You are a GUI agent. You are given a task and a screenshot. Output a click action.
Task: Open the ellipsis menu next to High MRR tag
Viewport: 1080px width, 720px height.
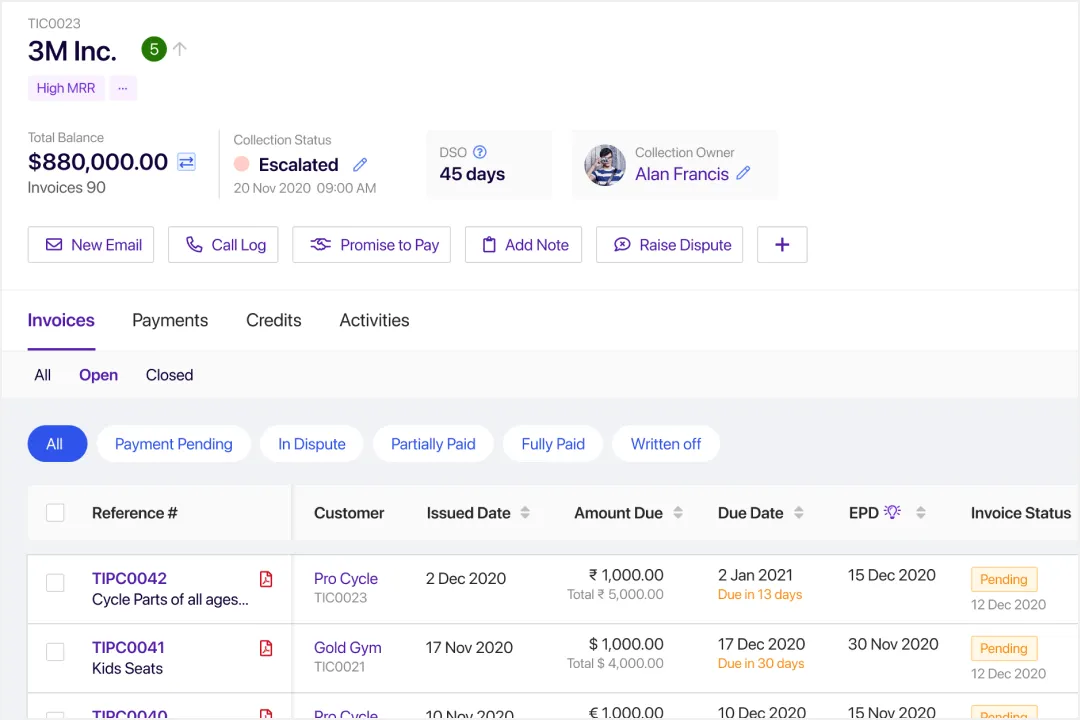(122, 88)
